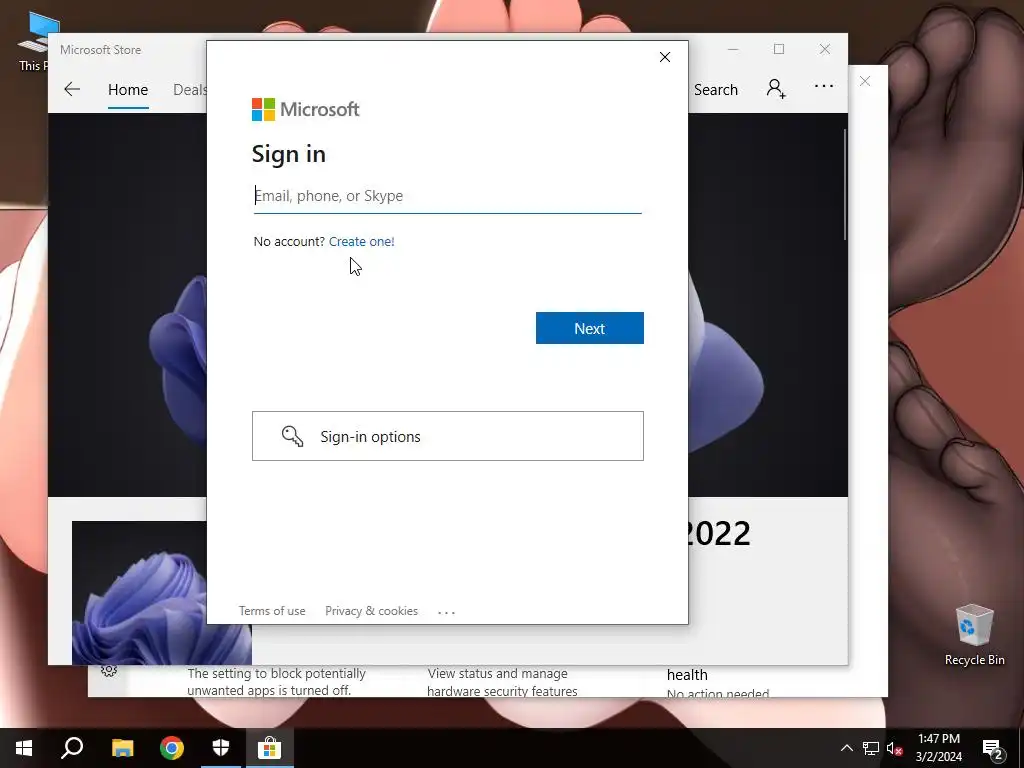Switch to Windows Security on the taskbar

point(221,748)
